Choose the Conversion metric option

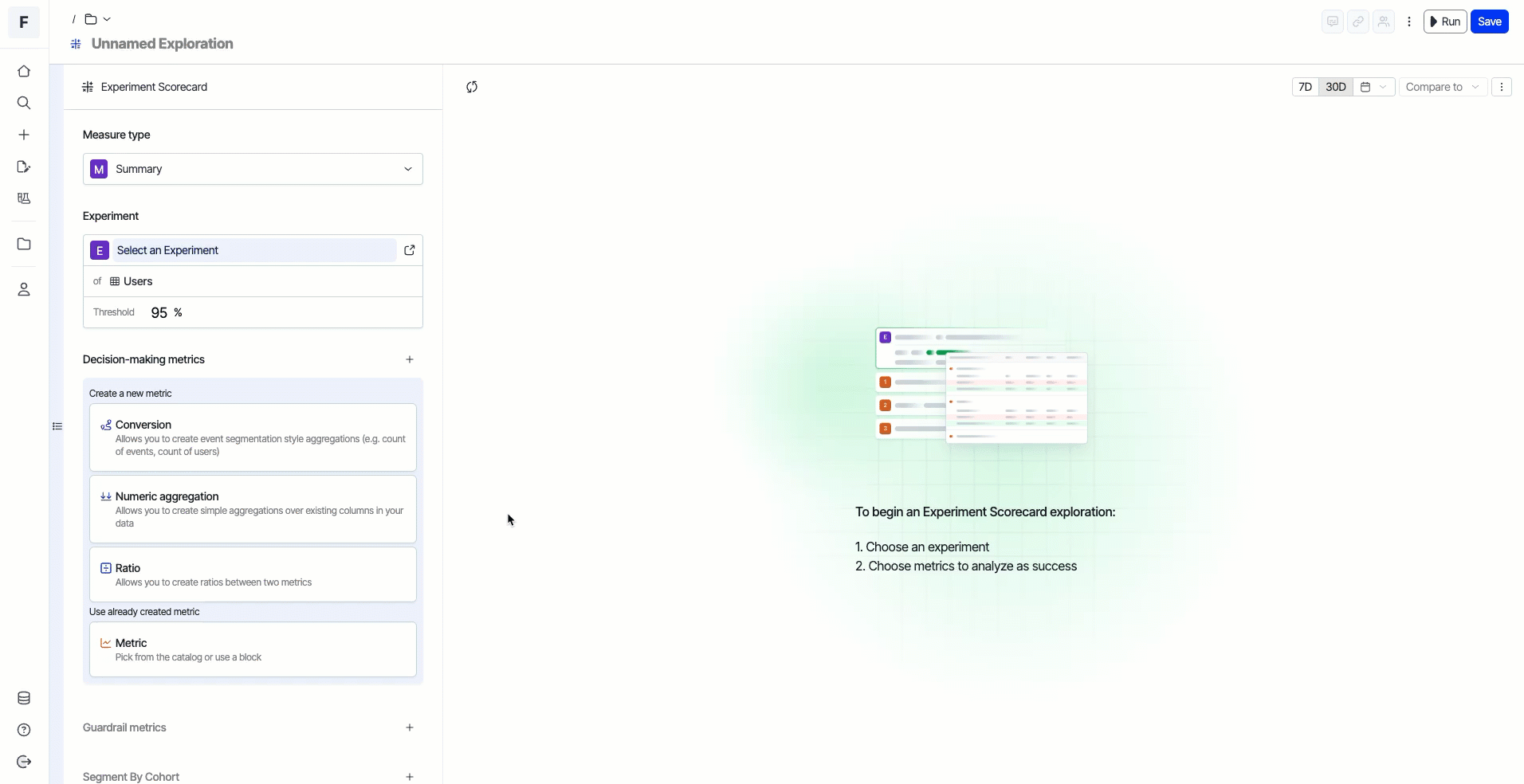point(253,437)
